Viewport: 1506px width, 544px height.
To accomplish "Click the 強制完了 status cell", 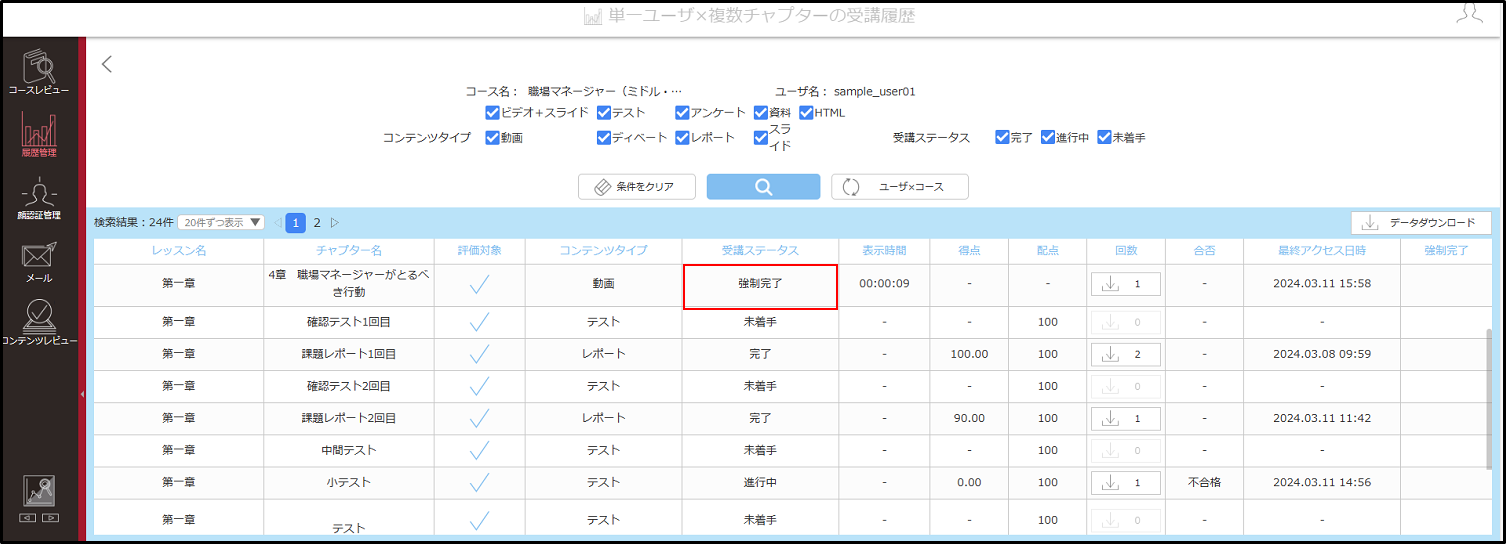I will (x=760, y=284).
